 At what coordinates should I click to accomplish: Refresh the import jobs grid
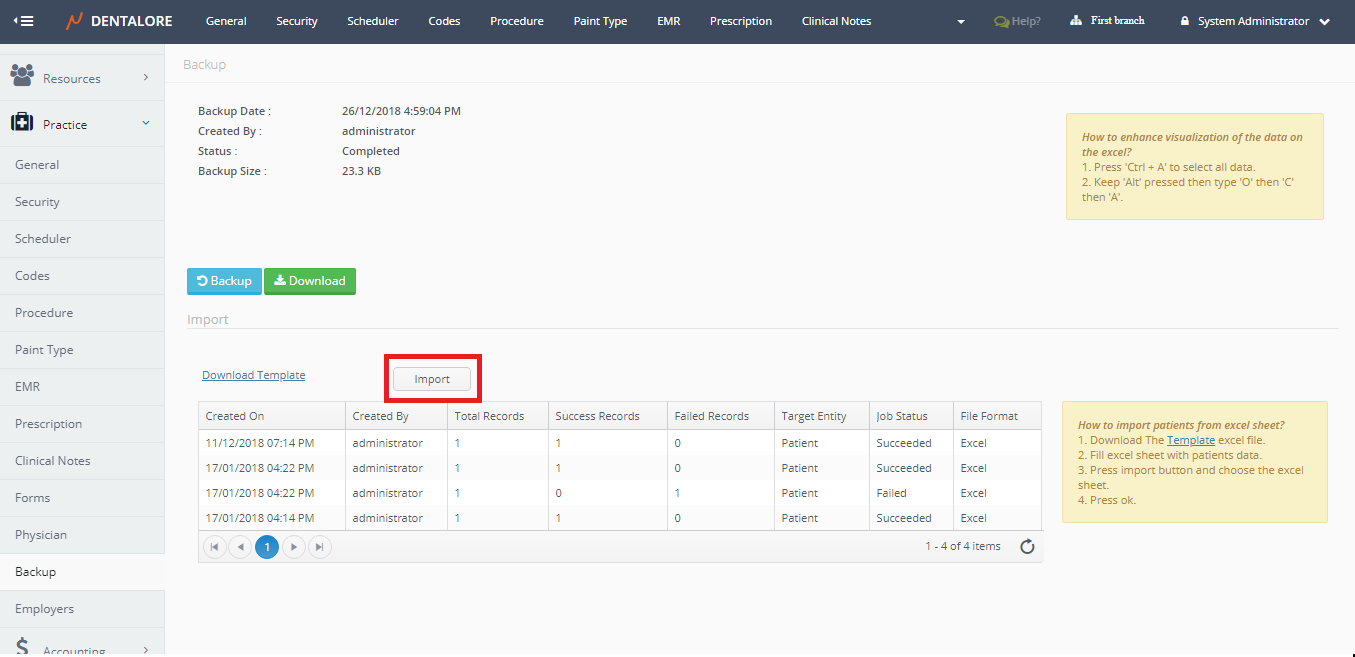pyautogui.click(x=1026, y=547)
